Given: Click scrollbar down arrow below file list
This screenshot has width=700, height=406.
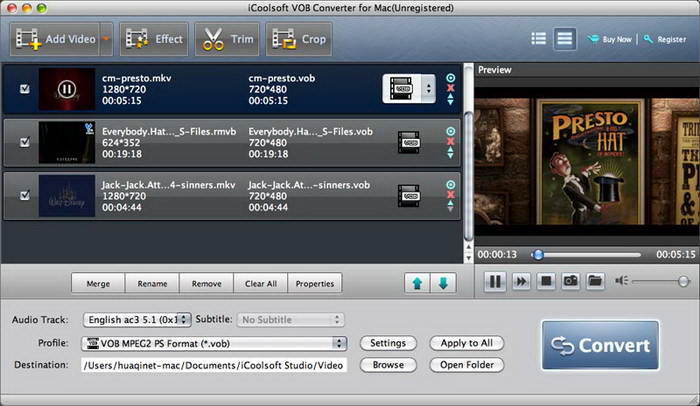Looking at the screenshot, I should coord(468,258).
